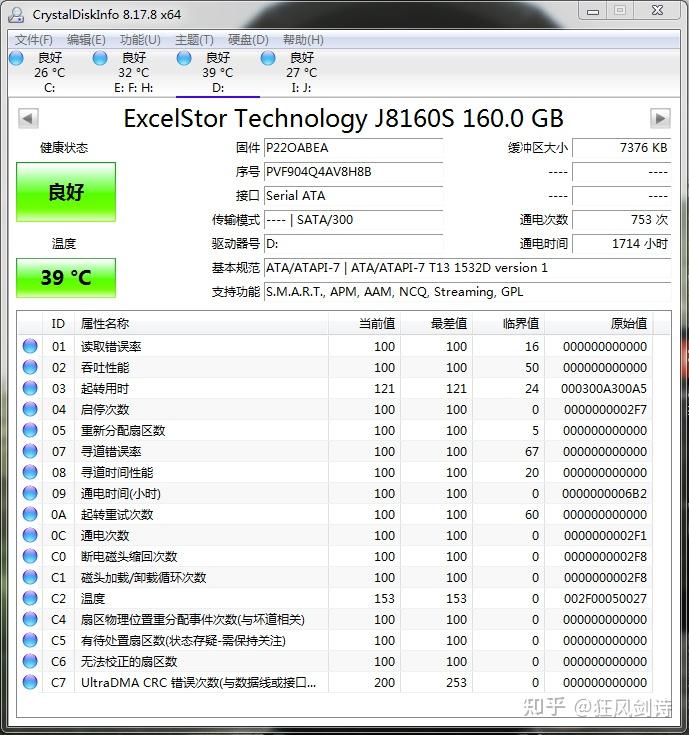The width and height of the screenshot is (689, 735).
Task: Click the 属性名称 column header
Action: click(201, 323)
